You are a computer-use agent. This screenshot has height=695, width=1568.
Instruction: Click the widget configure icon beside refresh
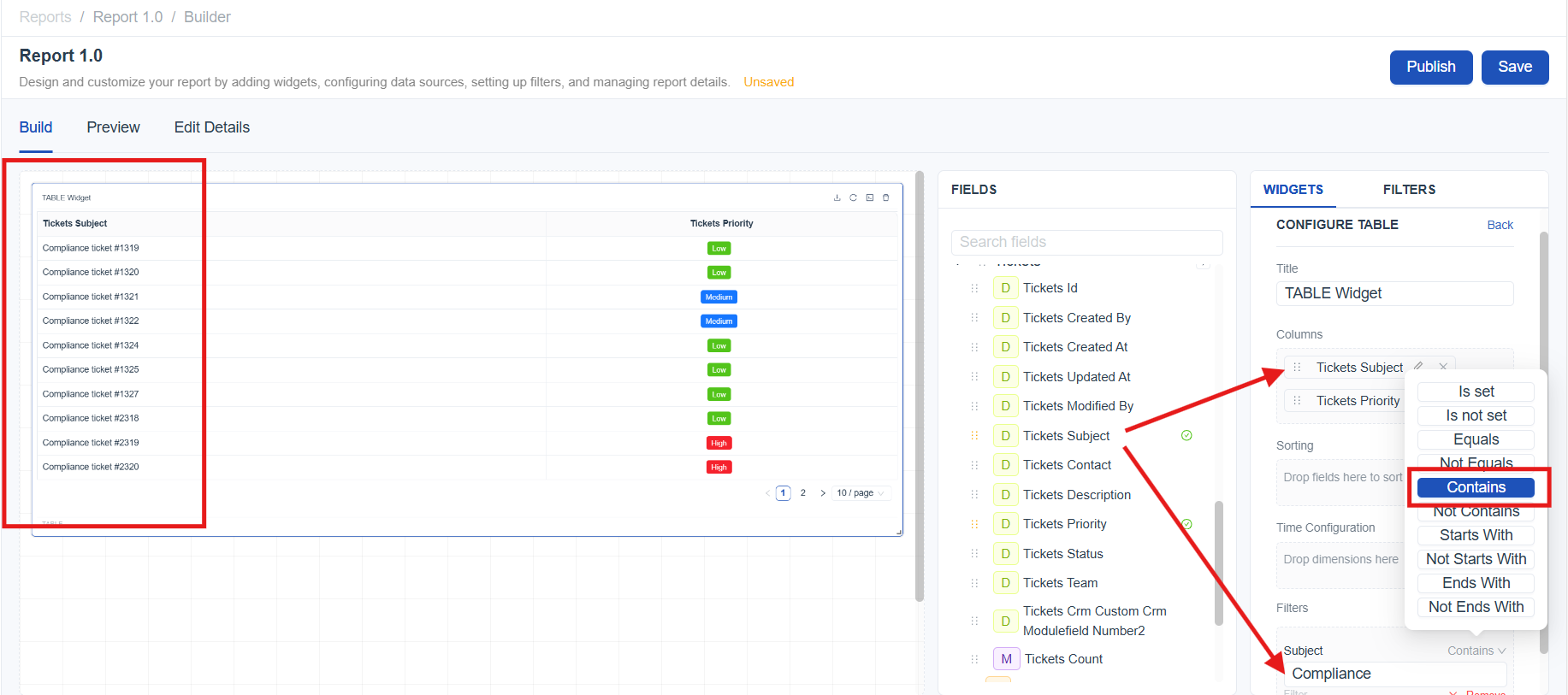tap(869, 197)
